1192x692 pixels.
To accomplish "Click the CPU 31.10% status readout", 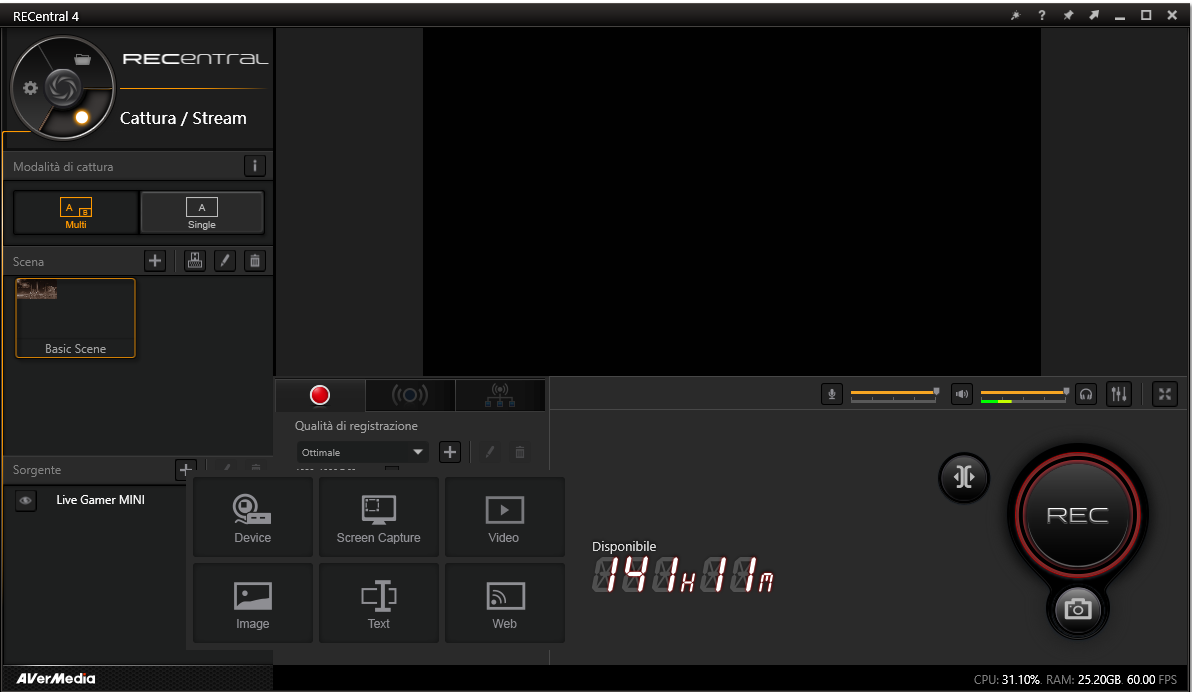I will [1007, 680].
